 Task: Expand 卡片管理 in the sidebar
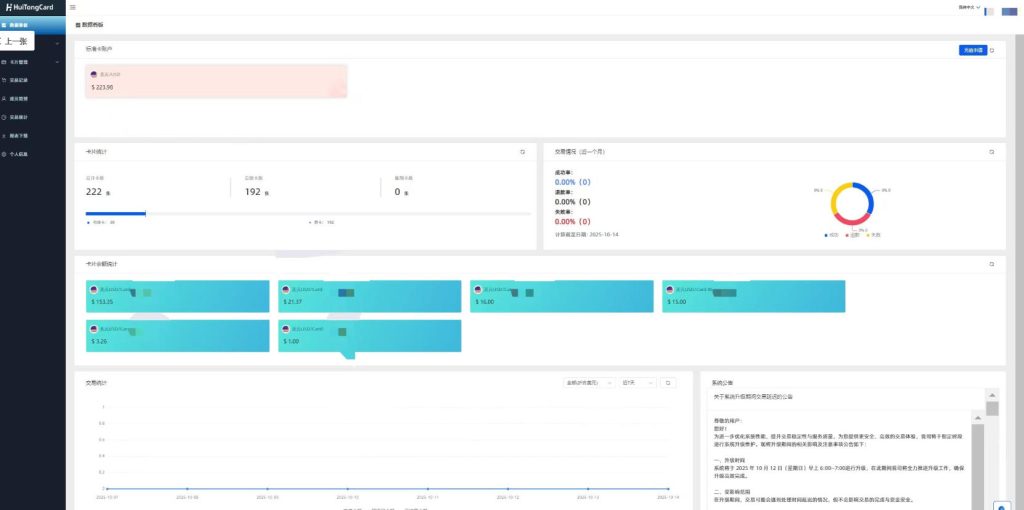(x=32, y=62)
